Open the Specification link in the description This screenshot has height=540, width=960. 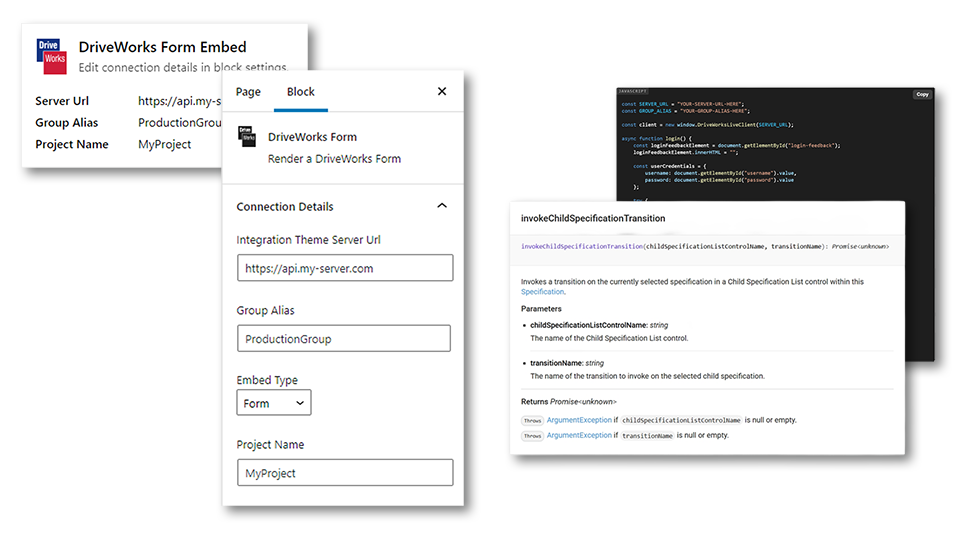click(x=542, y=292)
